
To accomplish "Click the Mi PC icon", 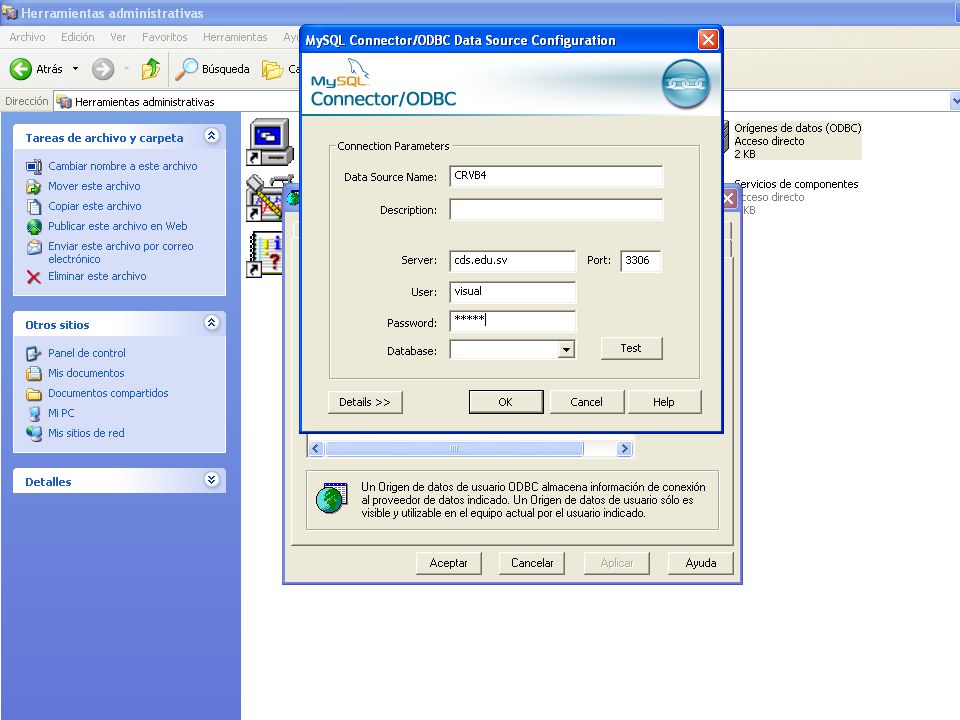I will point(34,414).
